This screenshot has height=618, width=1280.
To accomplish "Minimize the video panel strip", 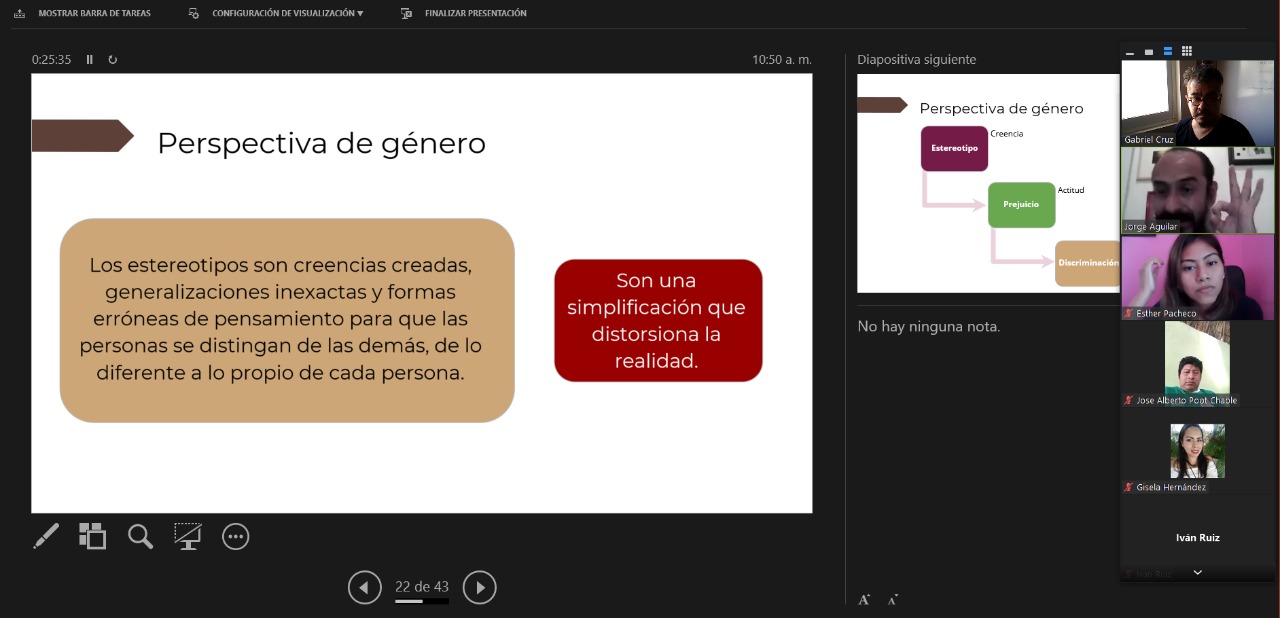I will tap(1130, 52).
